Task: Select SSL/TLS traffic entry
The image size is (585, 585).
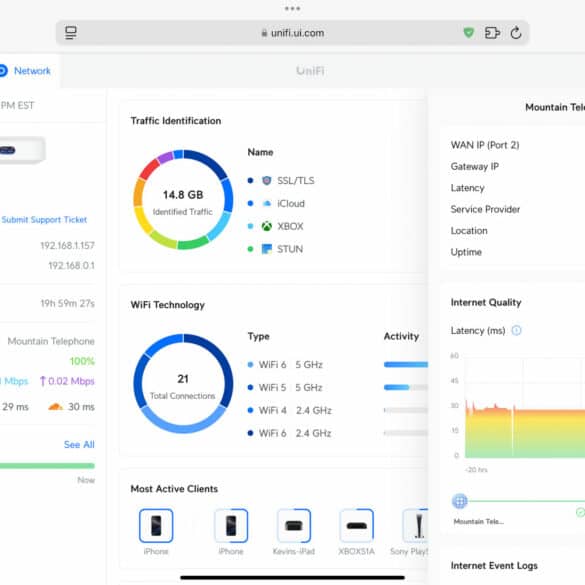Action: coord(281,181)
